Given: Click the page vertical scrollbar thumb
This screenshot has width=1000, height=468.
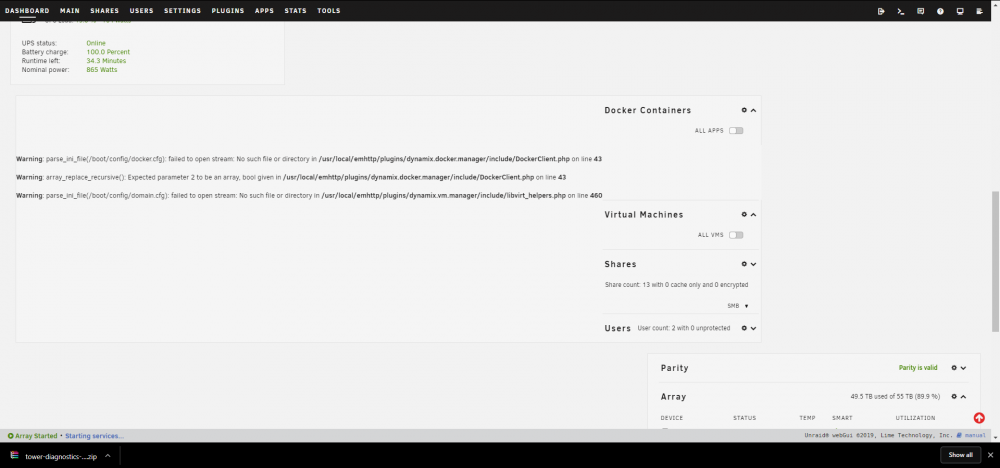Looking at the screenshot, I should point(996,261).
